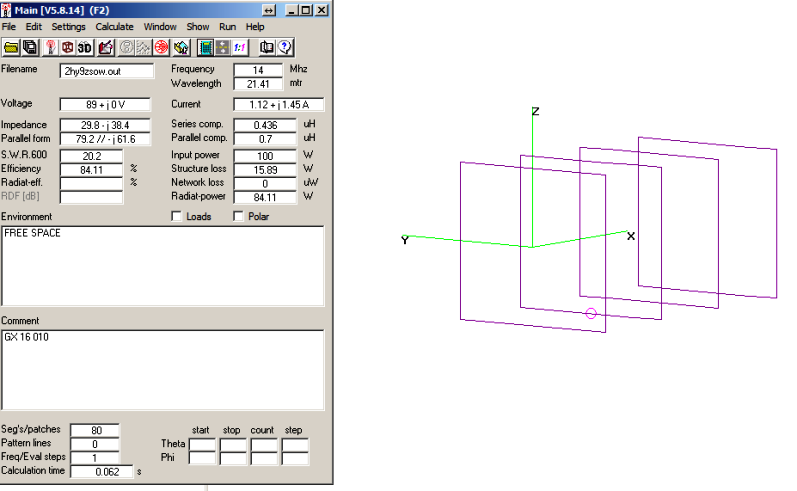Click the save diskettes toolbar icon

[30, 48]
